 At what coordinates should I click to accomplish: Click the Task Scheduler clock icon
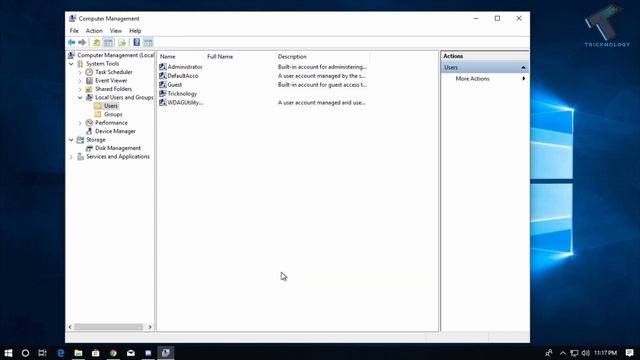coord(89,72)
